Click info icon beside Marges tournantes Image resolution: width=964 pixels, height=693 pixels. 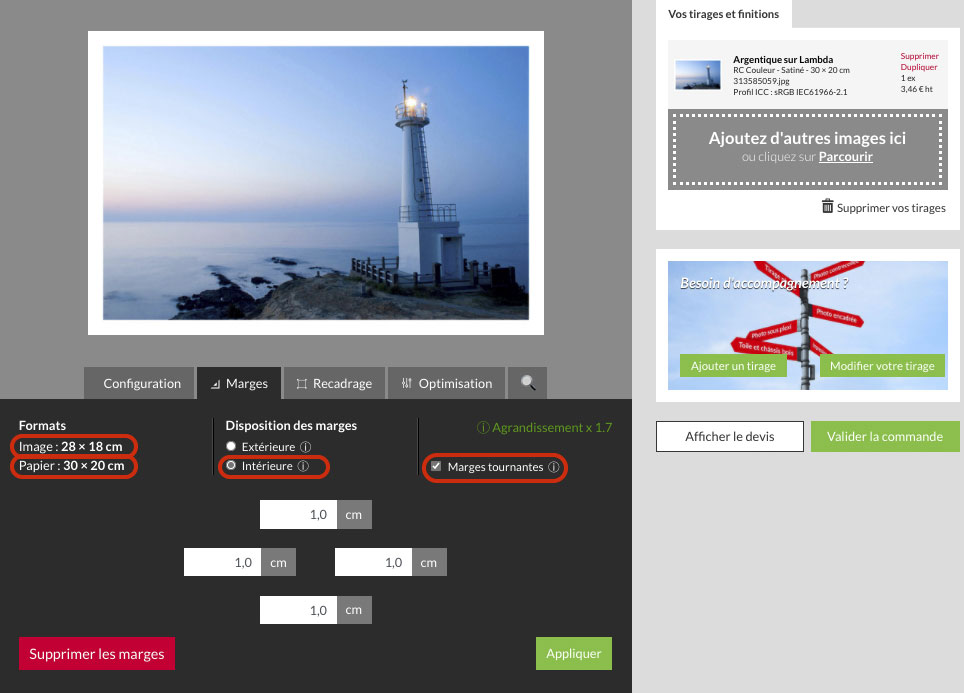tap(553, 467)
